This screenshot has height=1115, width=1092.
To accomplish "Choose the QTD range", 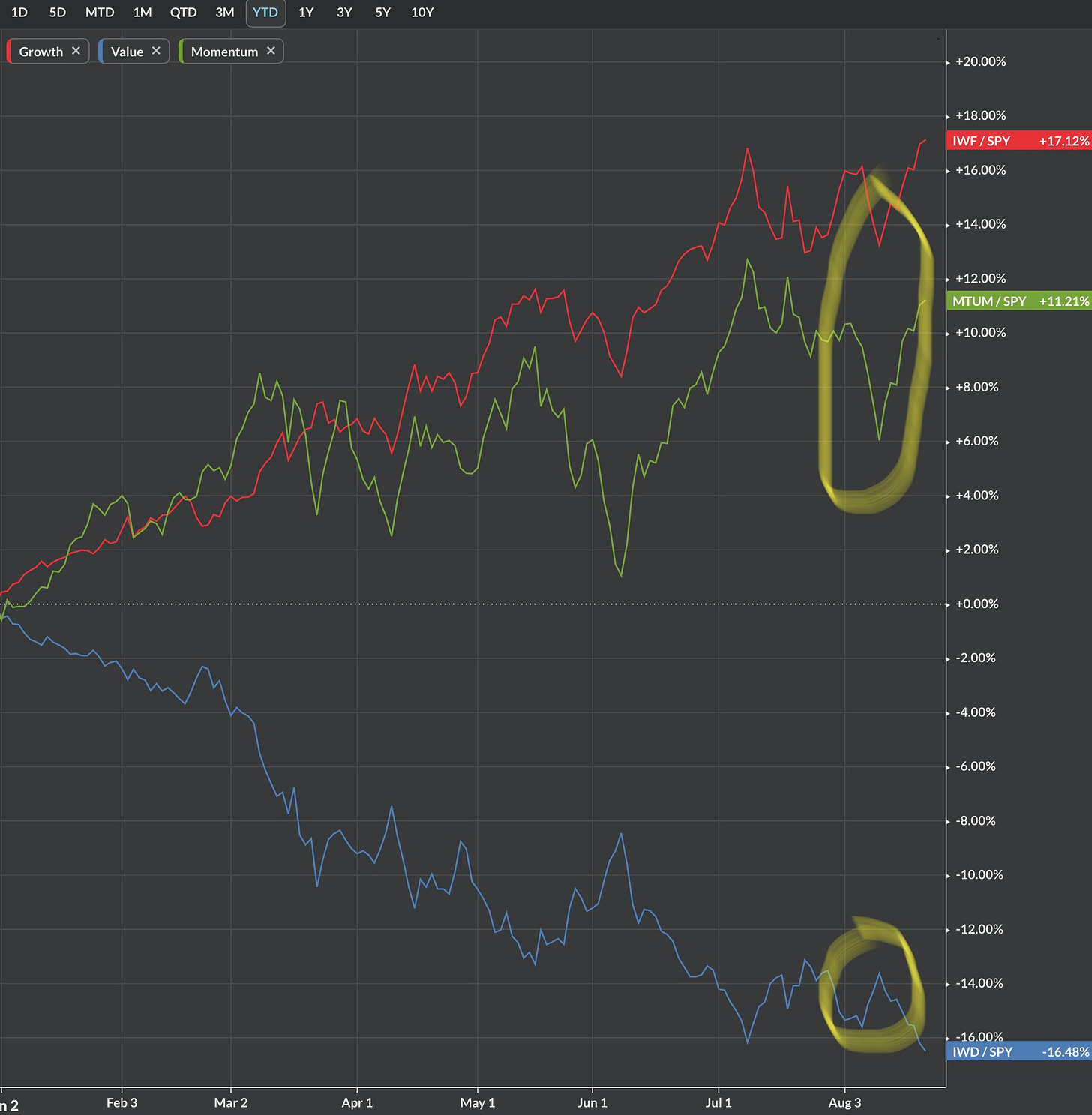I will tap(183, 13).
